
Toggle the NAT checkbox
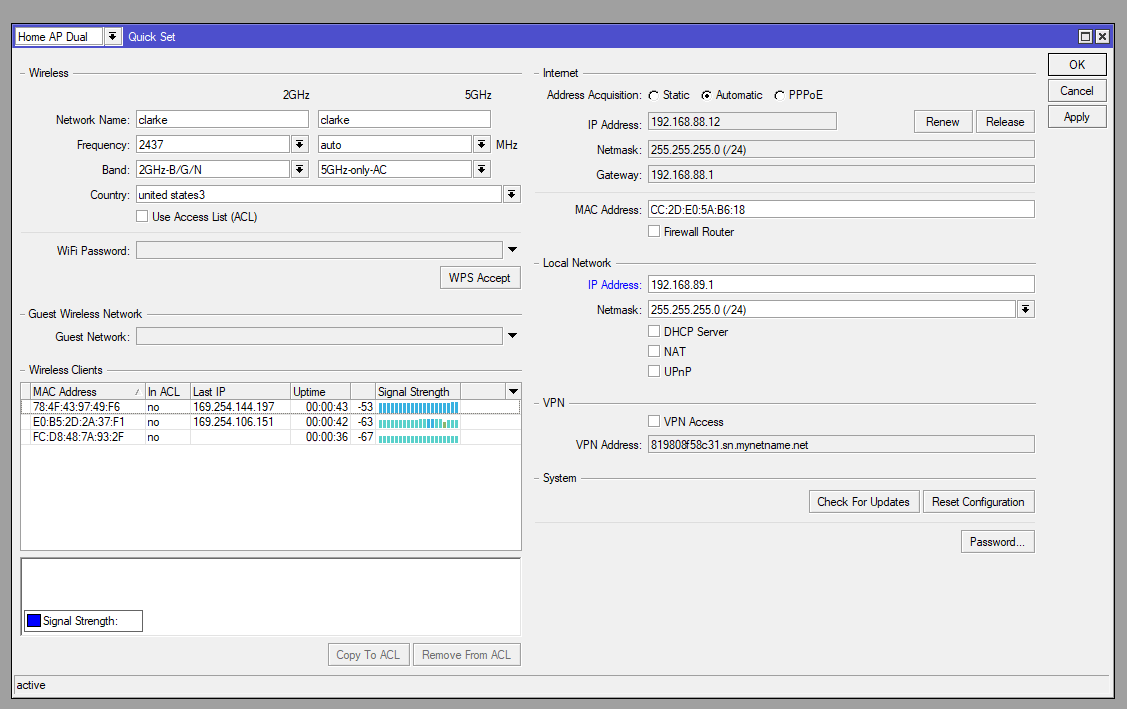(x=654, y=352)
